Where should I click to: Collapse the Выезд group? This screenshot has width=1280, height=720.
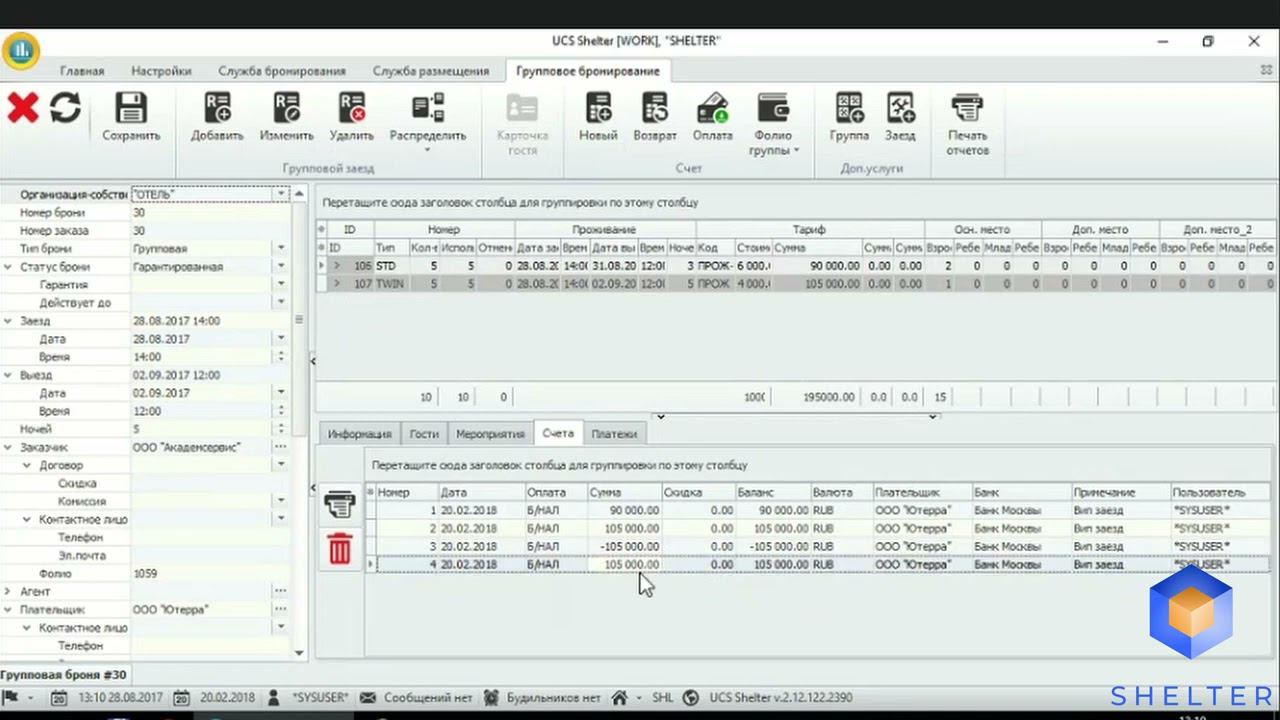click(x=8, y=374)
